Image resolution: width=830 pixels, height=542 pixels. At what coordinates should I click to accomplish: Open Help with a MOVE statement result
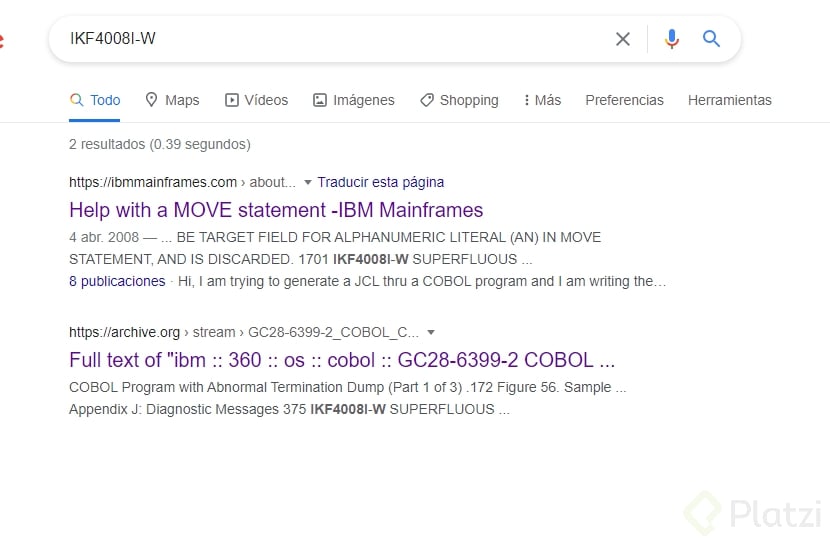[x=276, y=210]
